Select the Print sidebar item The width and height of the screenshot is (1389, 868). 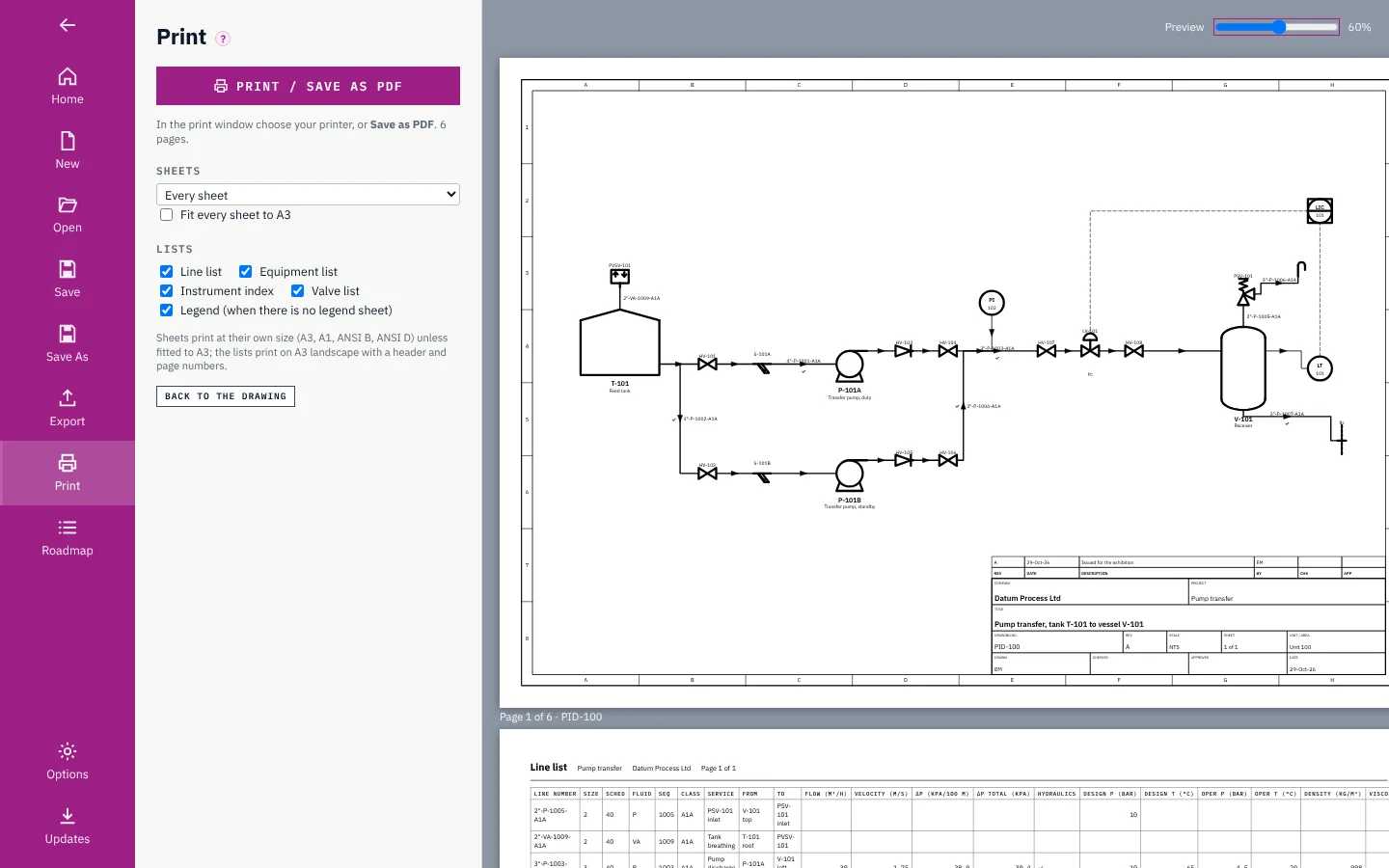coord(68,474)
